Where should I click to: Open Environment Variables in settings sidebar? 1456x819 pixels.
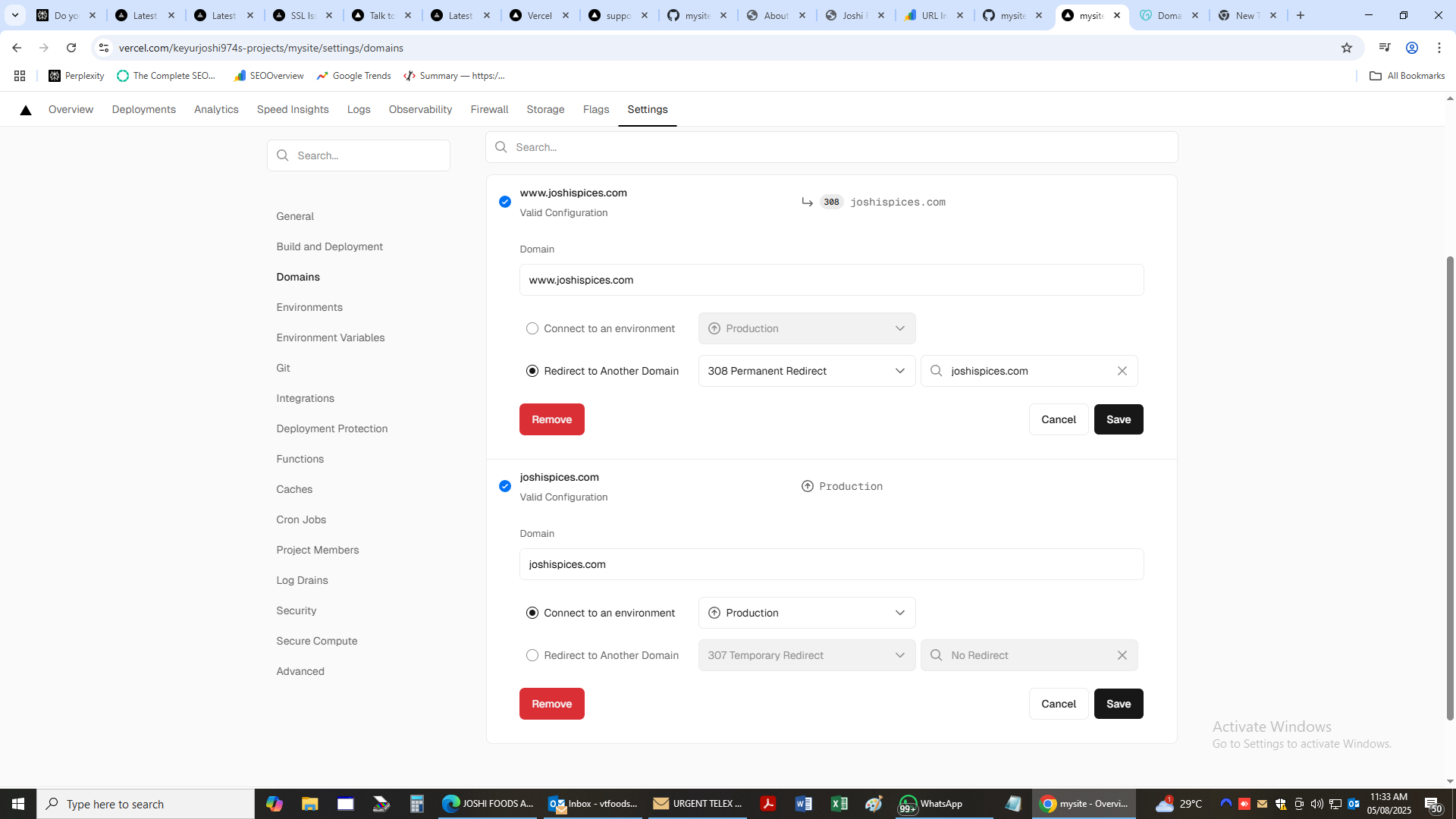click(330, 337)
